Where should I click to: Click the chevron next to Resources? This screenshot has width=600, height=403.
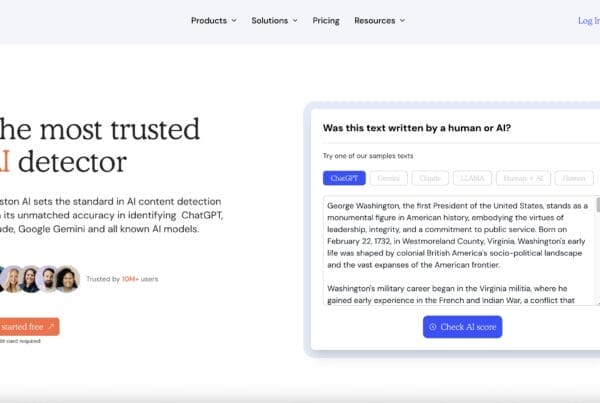[x=402, y=20]
